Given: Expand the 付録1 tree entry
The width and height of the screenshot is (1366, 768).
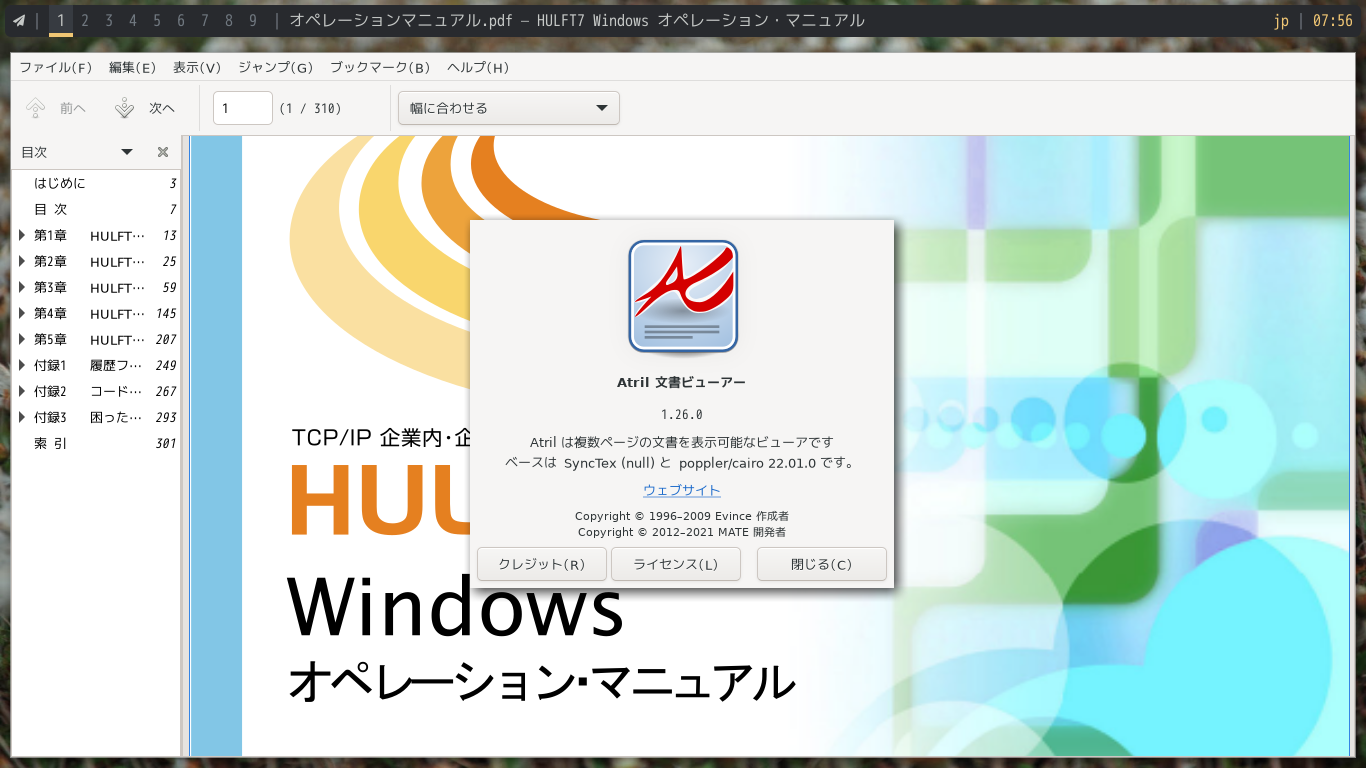Looking at the screenshot, I should pos(23,366).
